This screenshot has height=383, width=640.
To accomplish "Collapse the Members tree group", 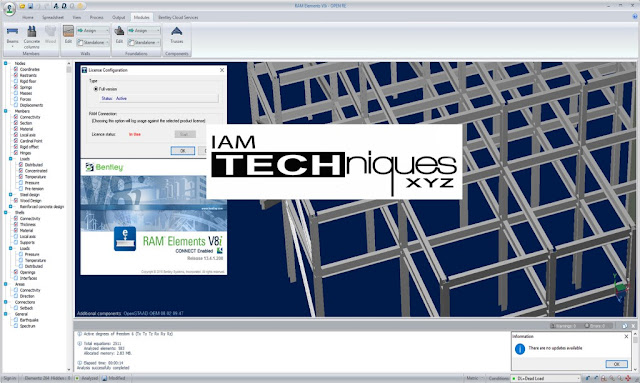I will tap(6, 111).
